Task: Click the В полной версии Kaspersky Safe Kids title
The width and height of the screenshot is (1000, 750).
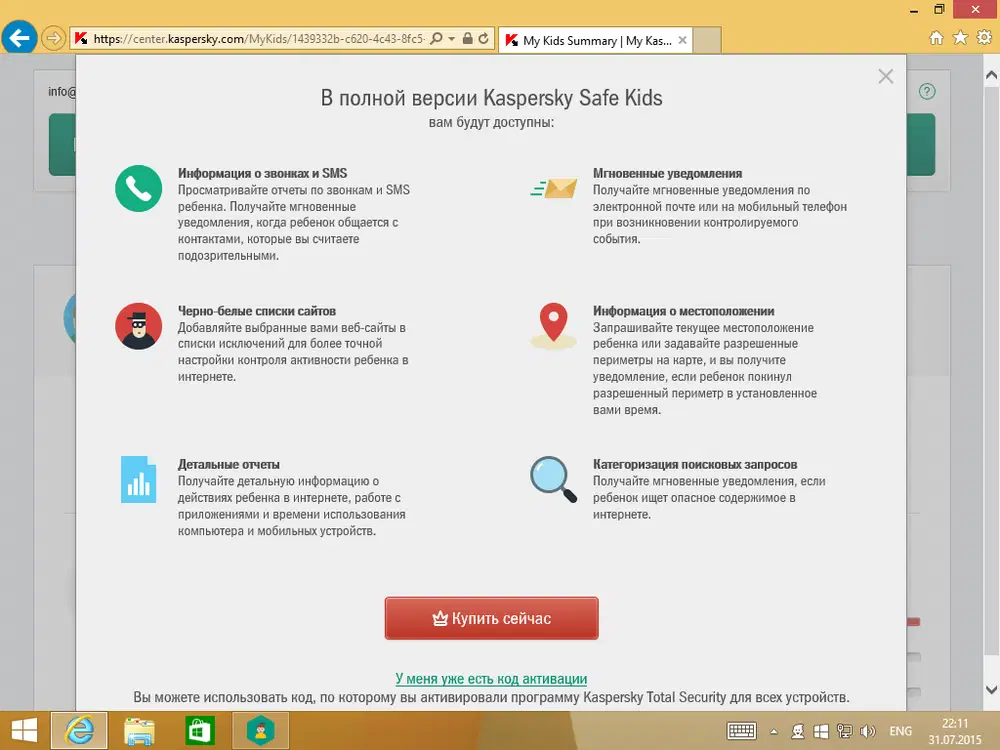Action: click(491, 98)
